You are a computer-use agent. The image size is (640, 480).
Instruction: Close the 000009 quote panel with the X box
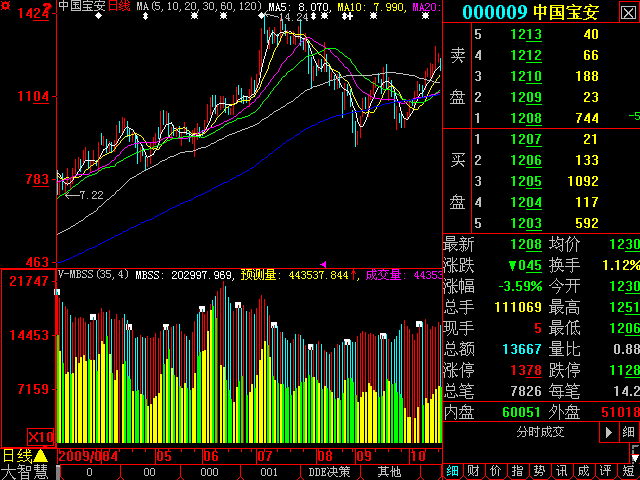click(x=628, y=12)
